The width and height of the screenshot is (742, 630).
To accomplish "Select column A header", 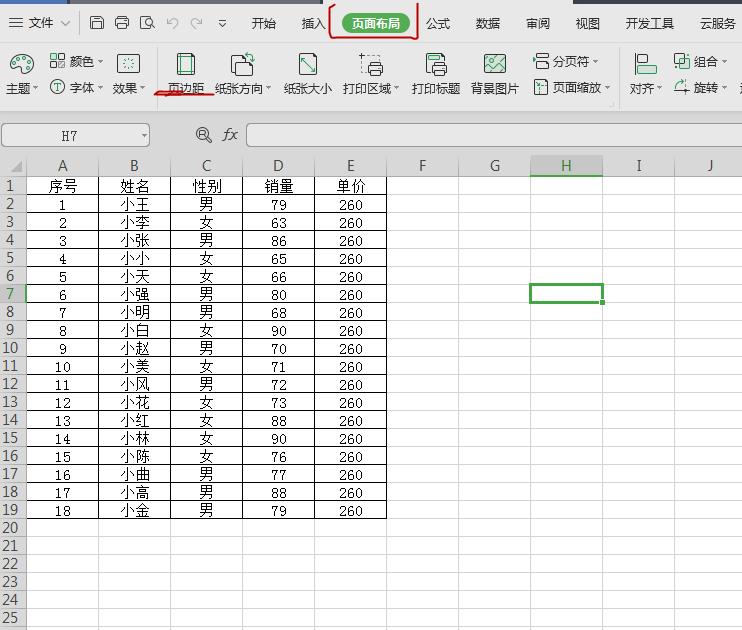I will tap(62, 166).
